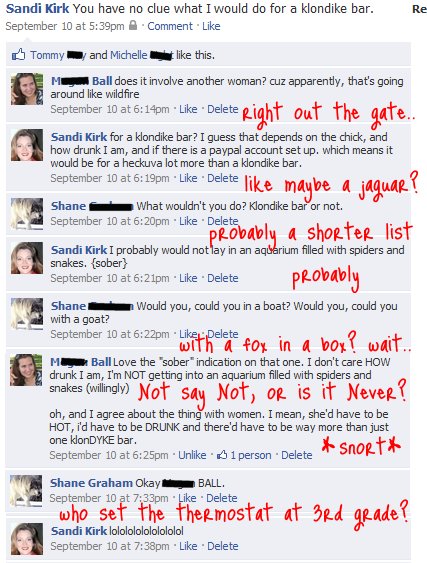Click the privacy lock icon on the post
This screenshot has height=563, width=427.
[133, 25]
